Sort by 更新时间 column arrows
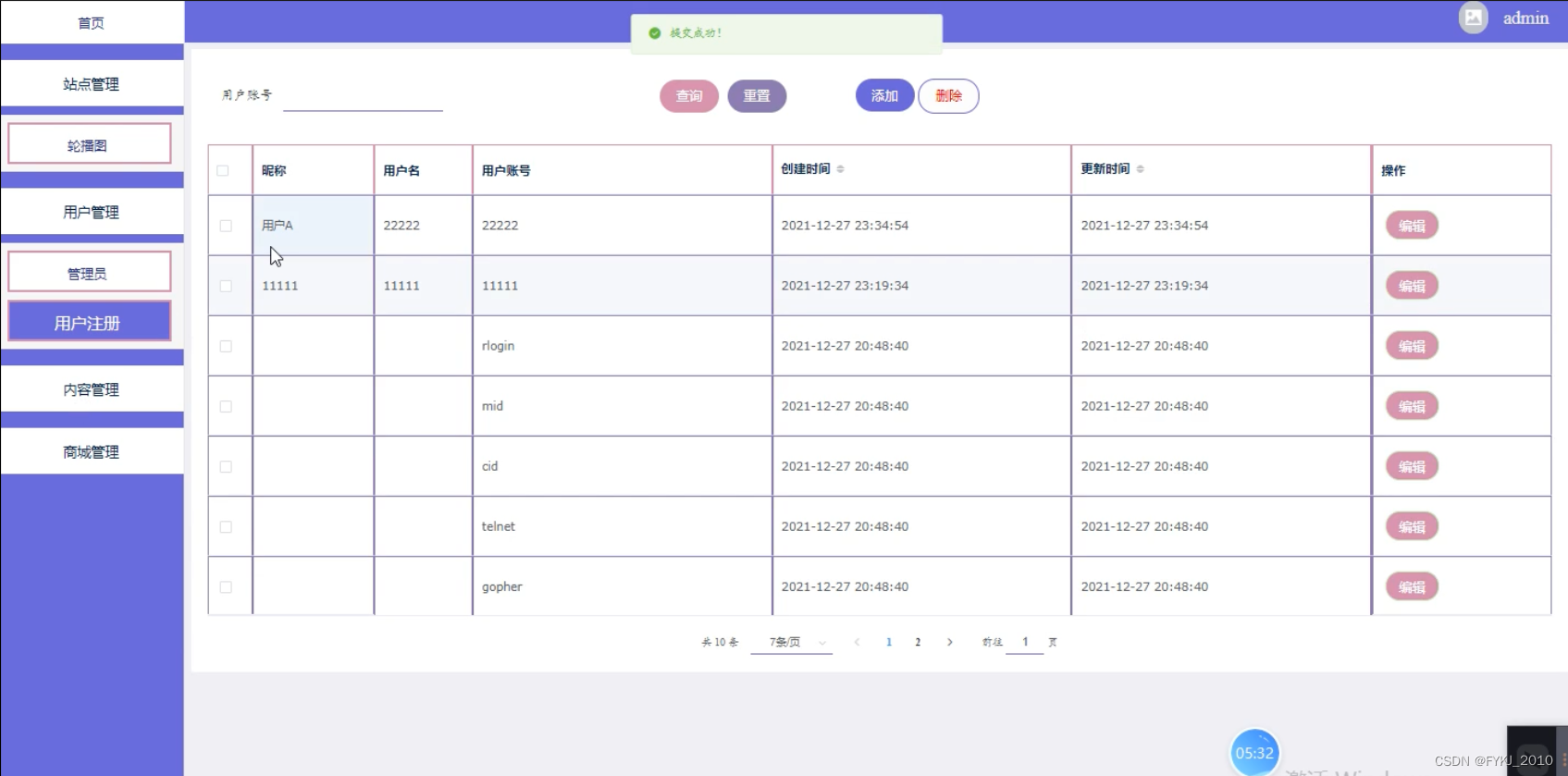Image resolution: width=1568 pixels, height=776 pixels. pyautogui.click(x=1140, y=169)
